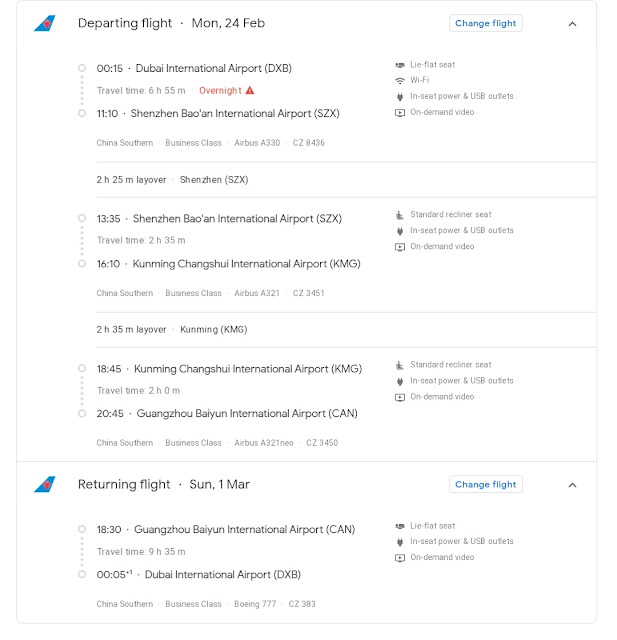The image size is (617, 640).
Task: Change the departing flight on Mon, 24 Feb
Action: (x=486, y=23)
